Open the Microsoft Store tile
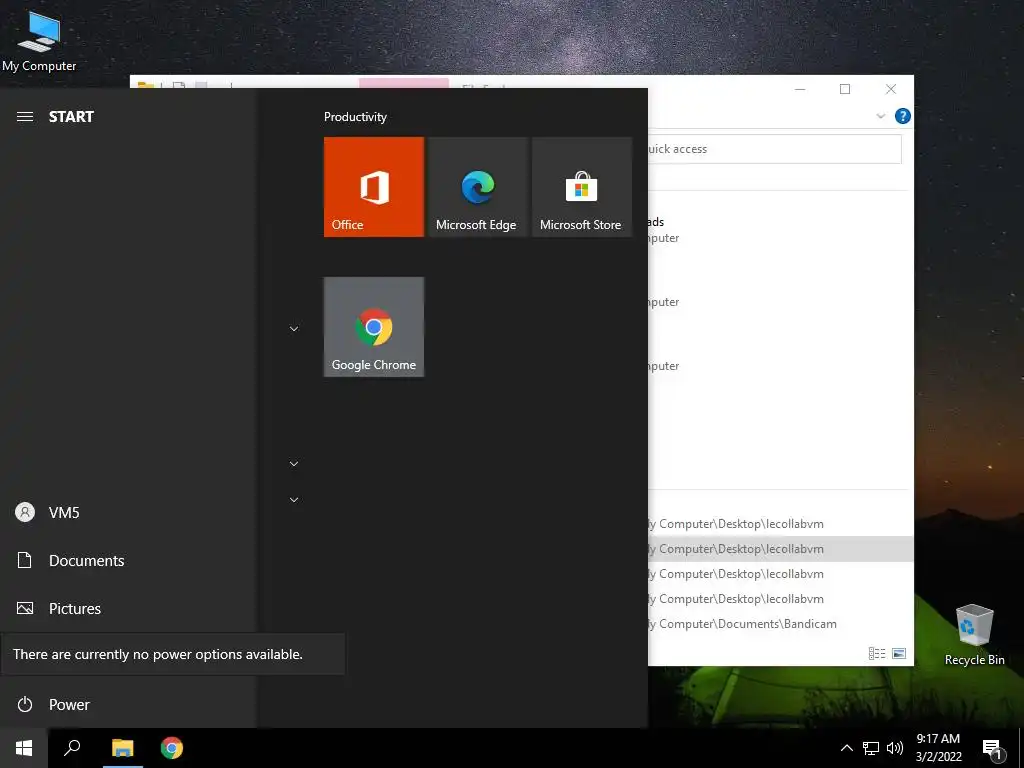 (582, 187)
